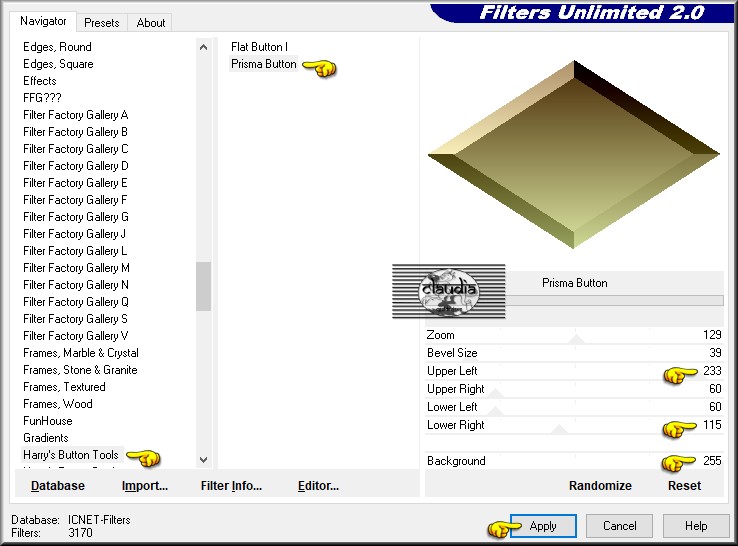This screenshot has height=546, width=738.
Task: Select Frames, Marble & Crystal category
Action: click(x=81, y=353)
